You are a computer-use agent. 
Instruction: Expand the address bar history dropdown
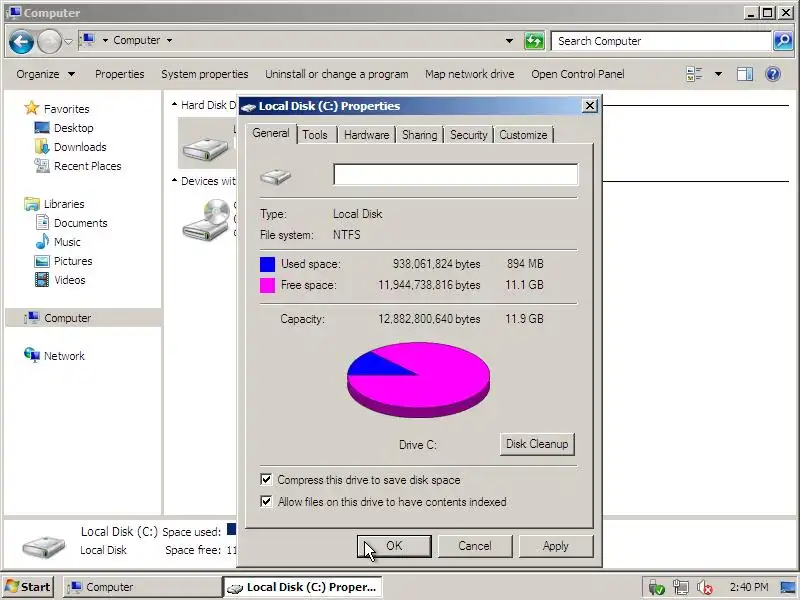(509, 41)
